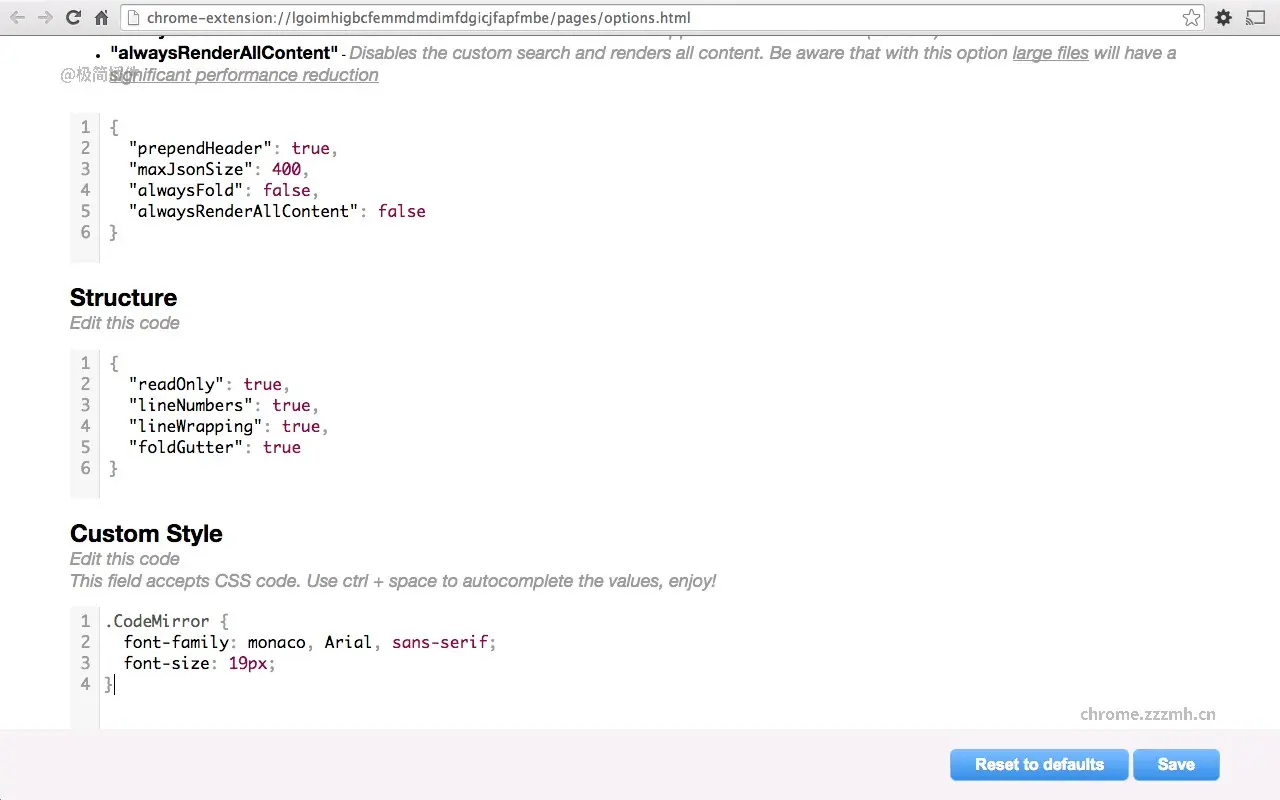Image resolution: width=1280 pixels, height=800 pixels.
Task: Click the chrome.zzzmh.cn watermark link
Action: tap(1147, 714)
